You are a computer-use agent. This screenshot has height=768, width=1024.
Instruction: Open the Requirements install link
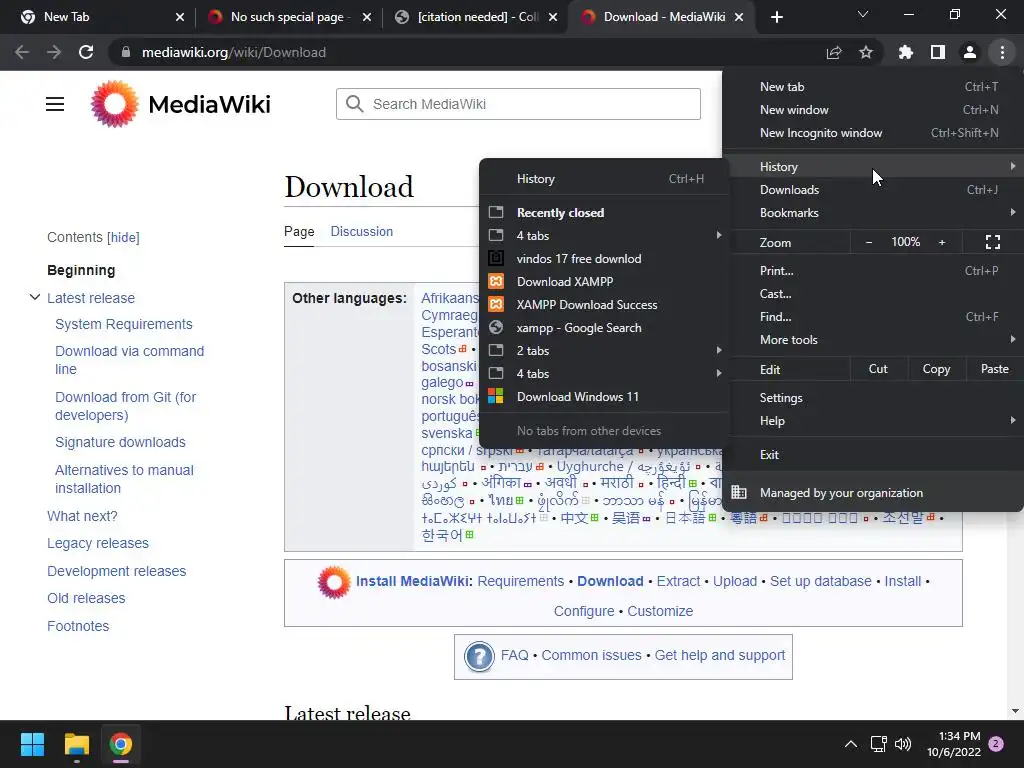520,581
